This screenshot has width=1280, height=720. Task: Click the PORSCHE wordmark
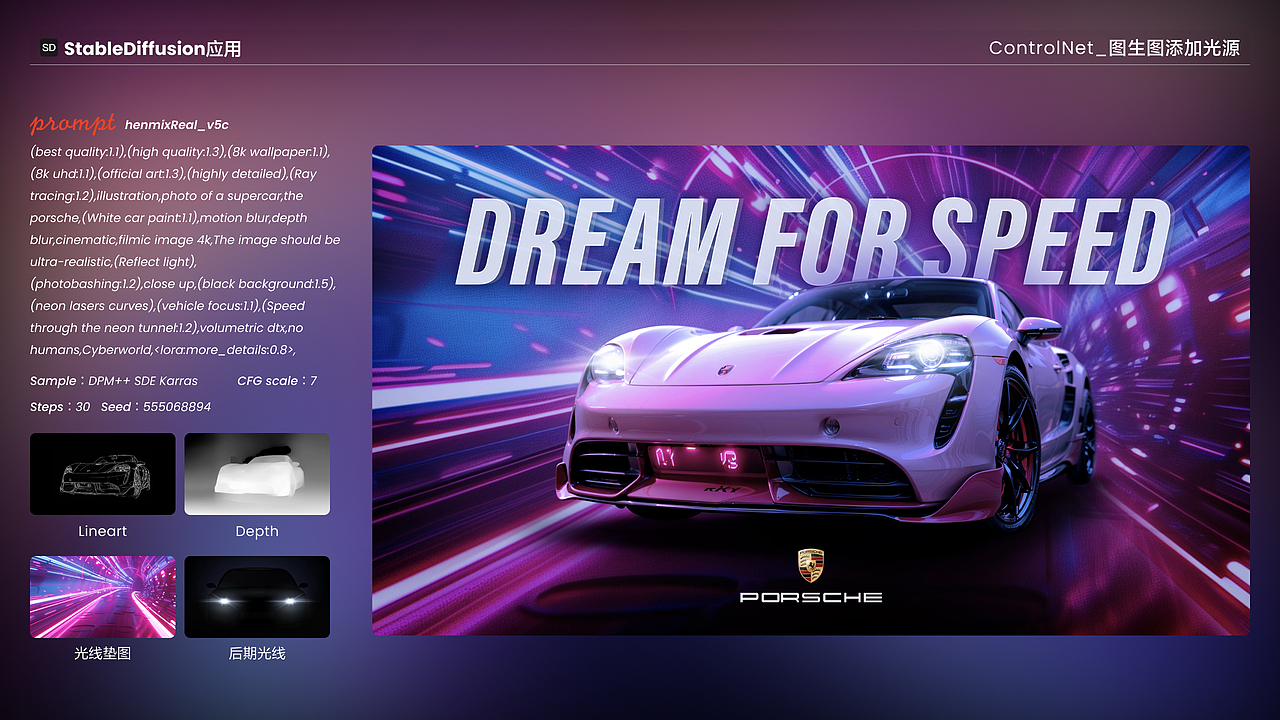click(811, 597)
